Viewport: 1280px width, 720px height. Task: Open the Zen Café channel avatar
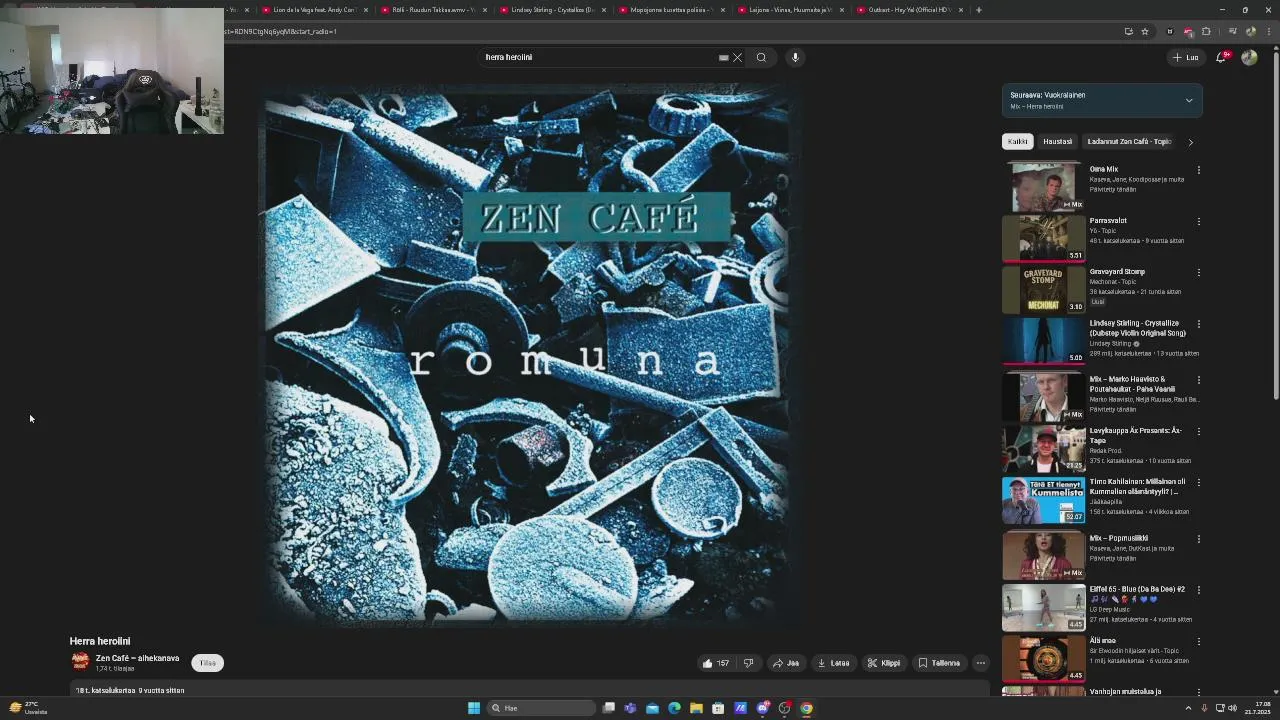(x=80, y=662)
